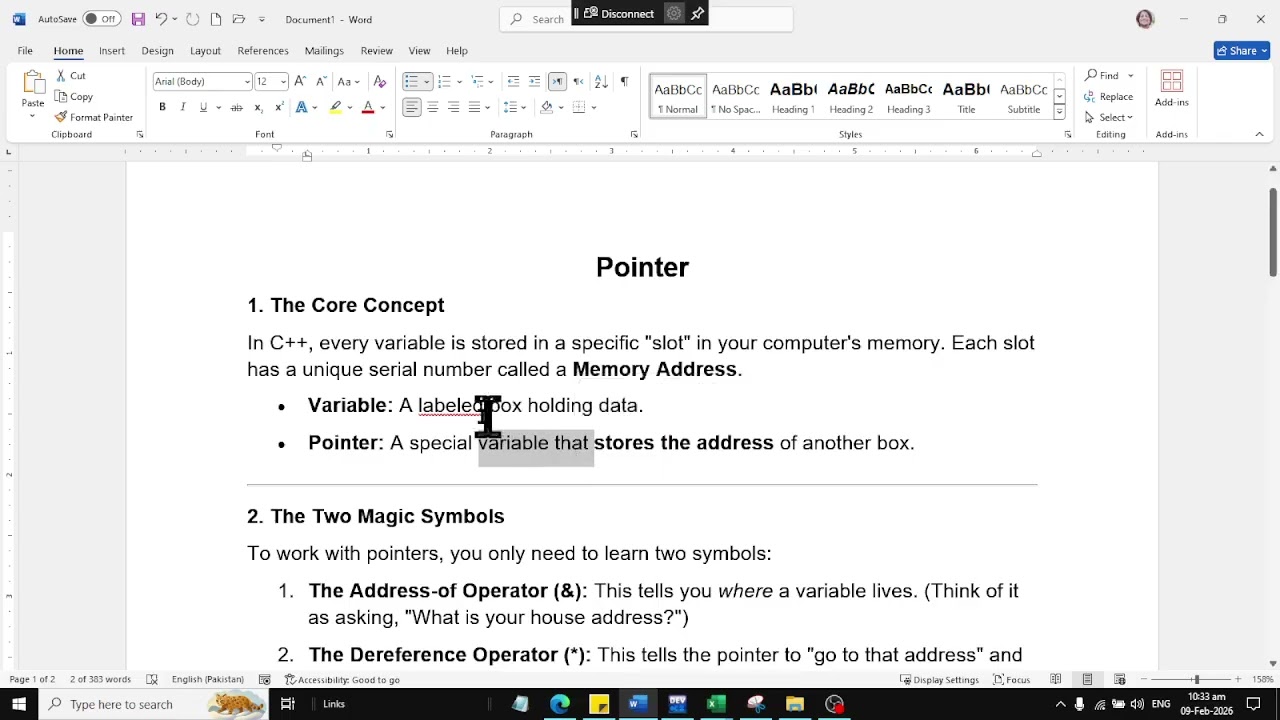Viewport: 1280px width, 720px height.
Task: Switch to Web Layout view icon
Action: coord(1119,680)
